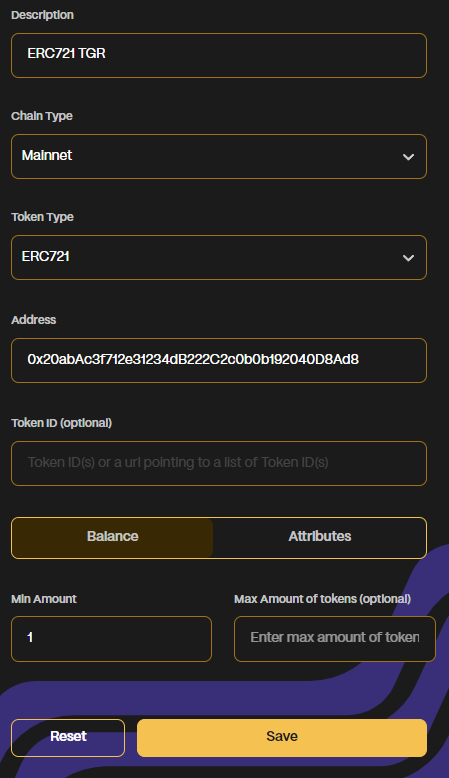Open the Mainnet chain type dropdown
This screenshot has height=778, width=449.
click(219, 156)
